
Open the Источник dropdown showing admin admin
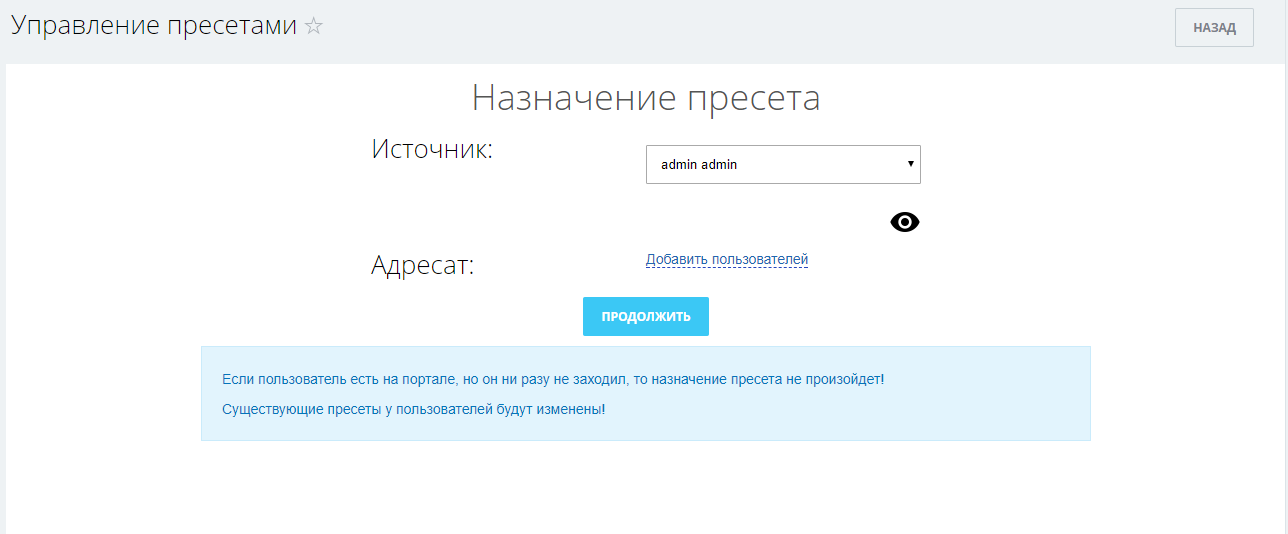coord(782,165)
